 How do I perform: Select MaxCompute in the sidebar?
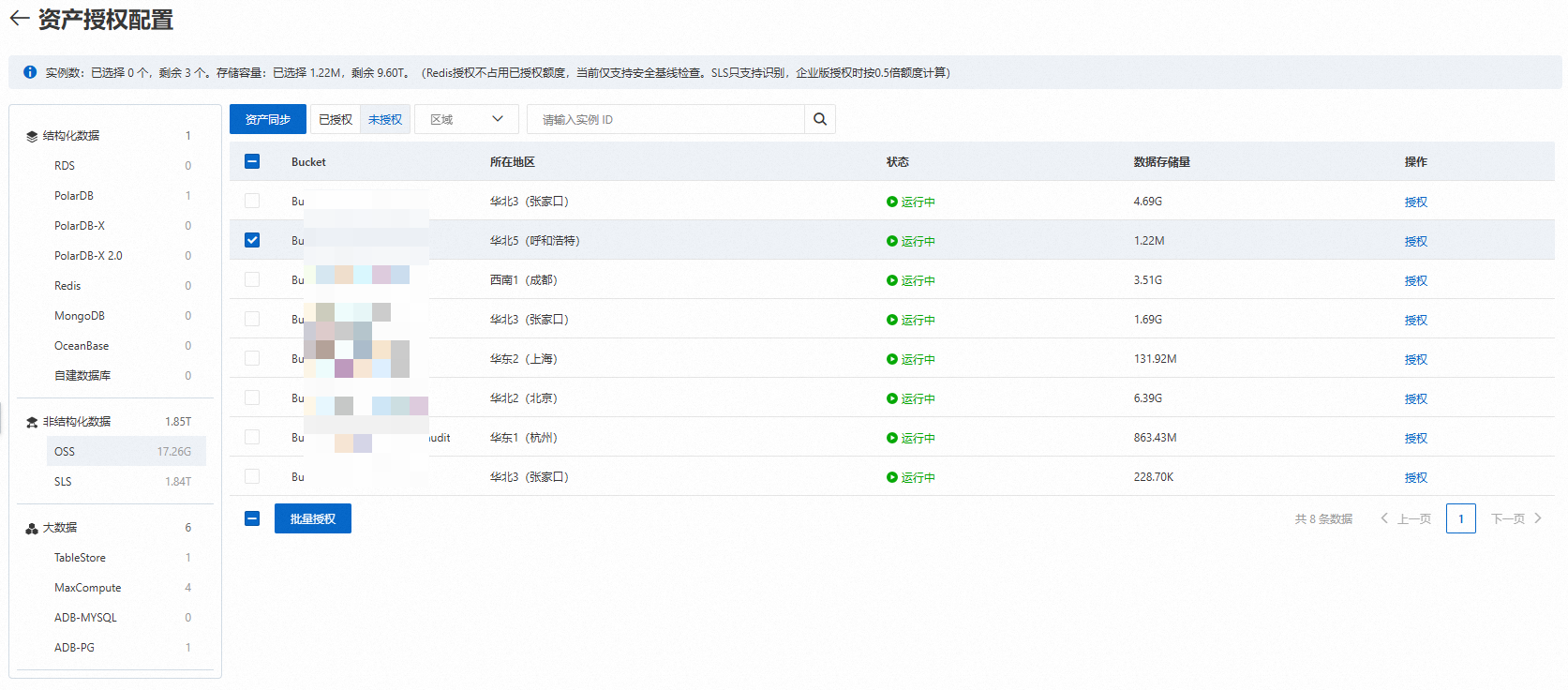click(127, 588)
